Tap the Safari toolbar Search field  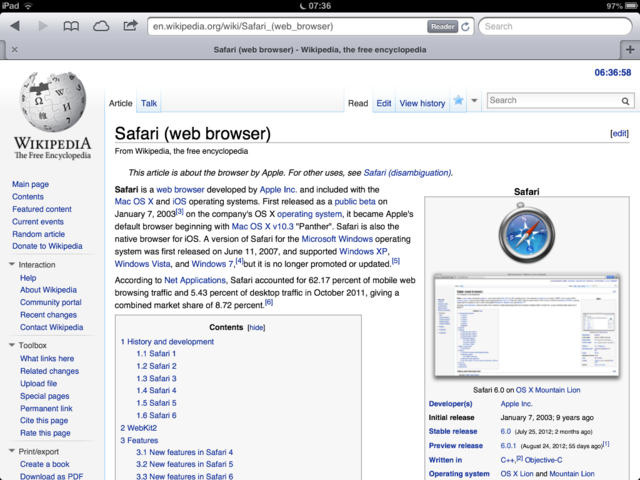pos(555,27)
